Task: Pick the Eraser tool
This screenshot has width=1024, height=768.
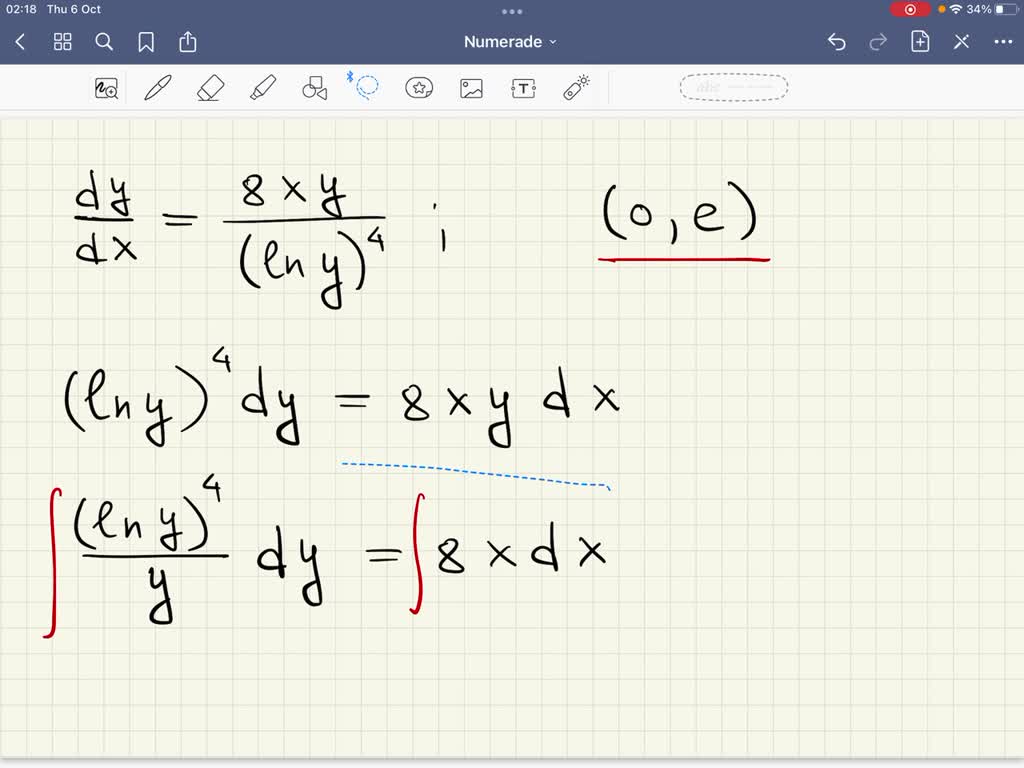Action: [x=209, y=88]
